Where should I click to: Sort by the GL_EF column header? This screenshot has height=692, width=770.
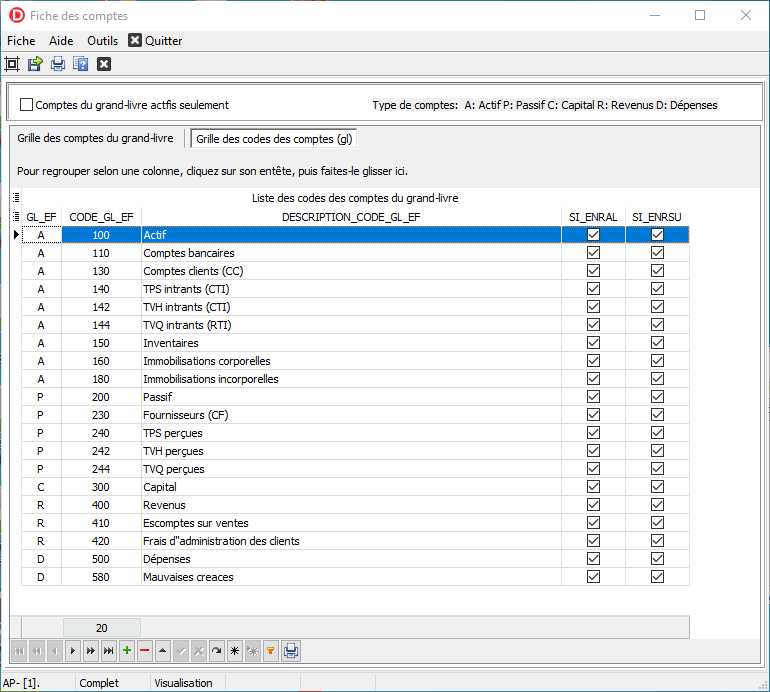click(x=41, y=217)
